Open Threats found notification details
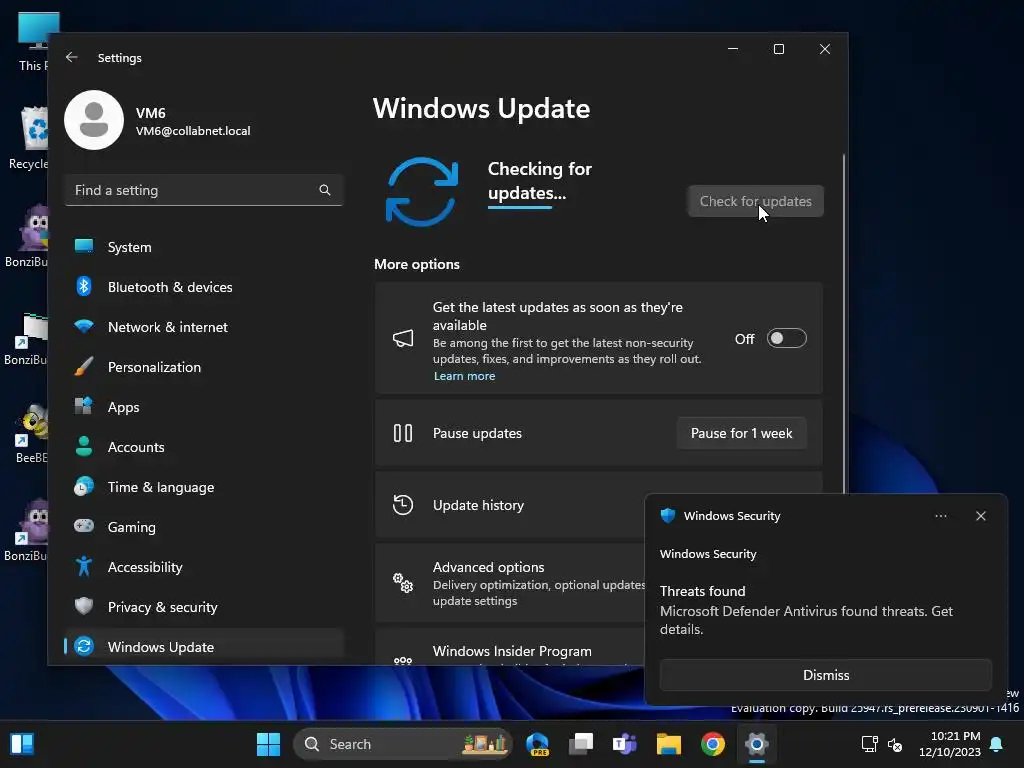The width and height of the screenshot is (1024, 768). pos(807,610)
